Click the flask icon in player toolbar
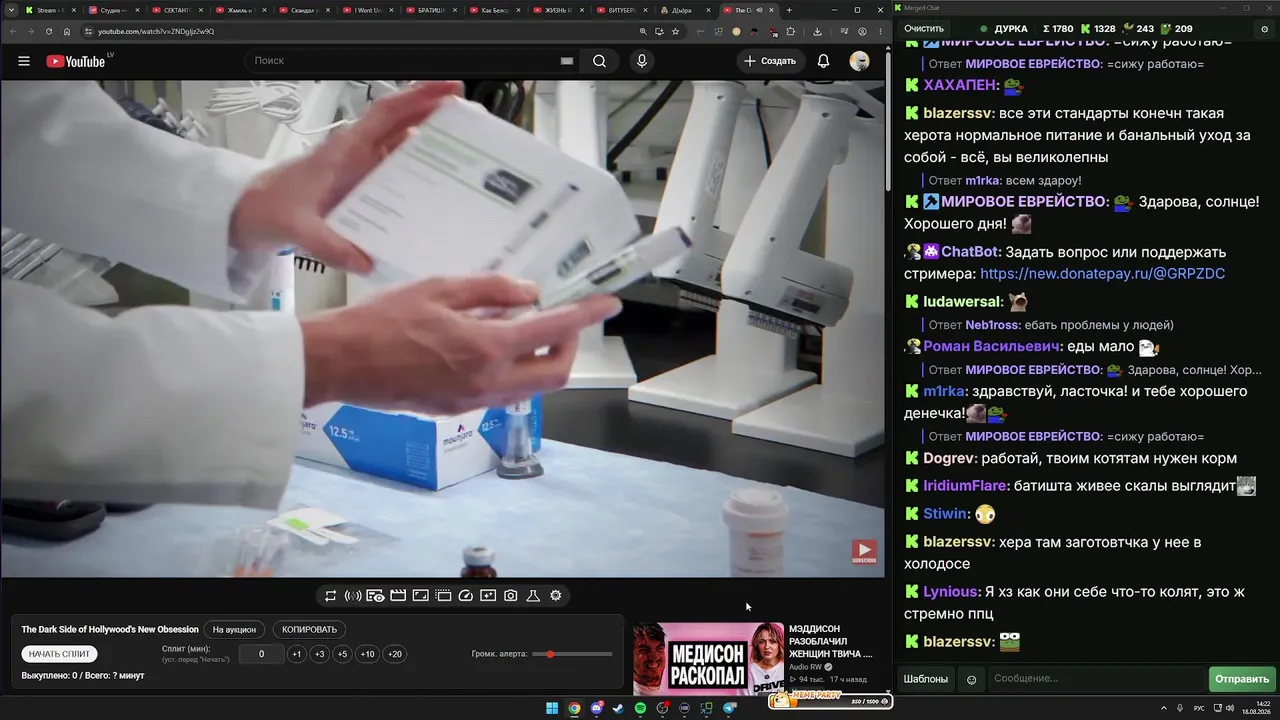 533,596
